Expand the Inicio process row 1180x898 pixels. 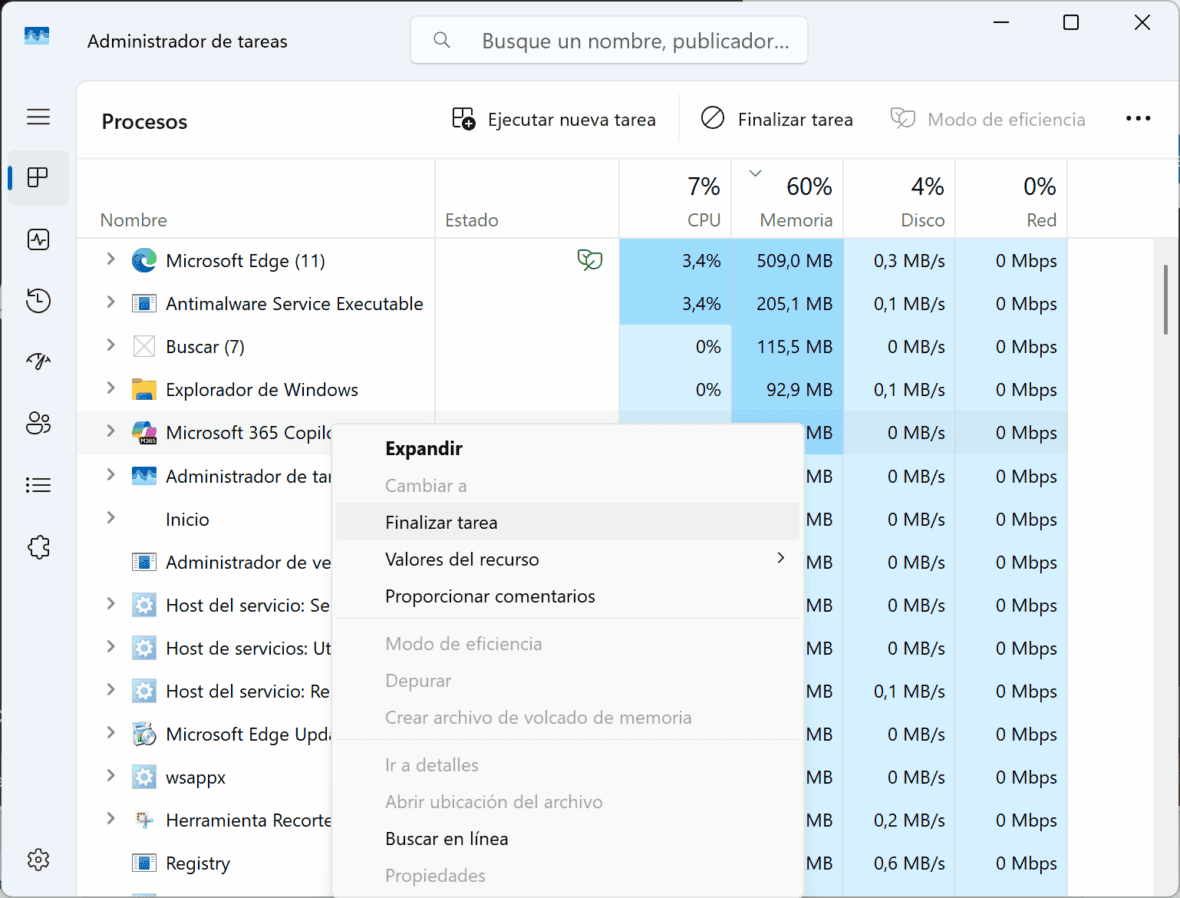tap(111, 517)
